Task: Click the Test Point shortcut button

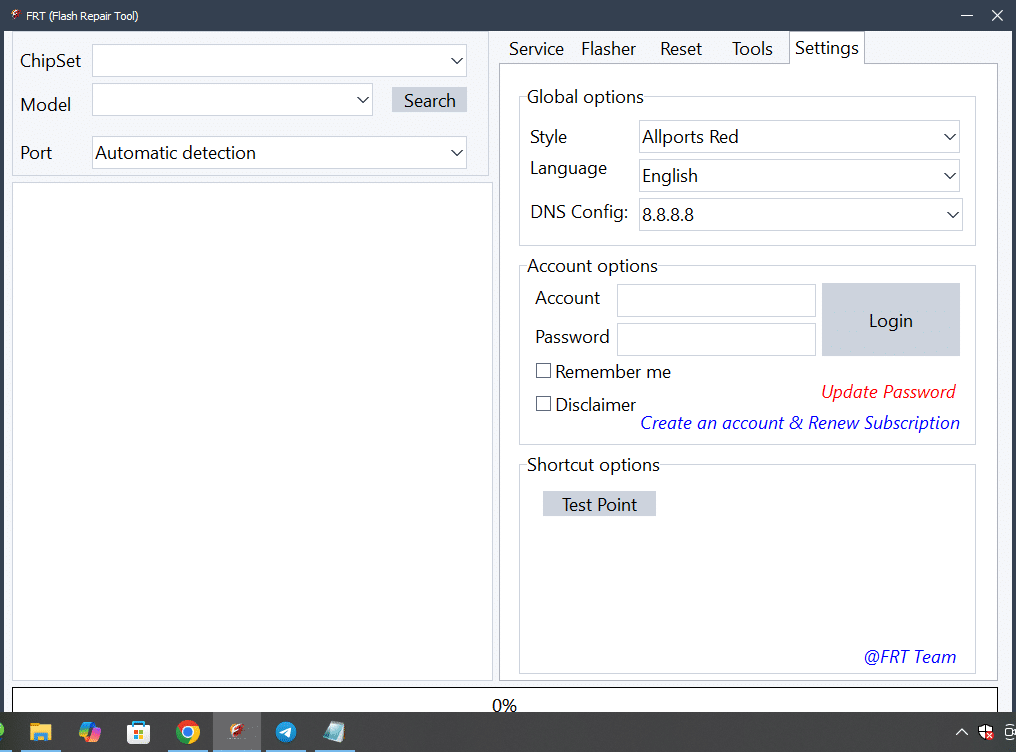Action: [599, 504]
